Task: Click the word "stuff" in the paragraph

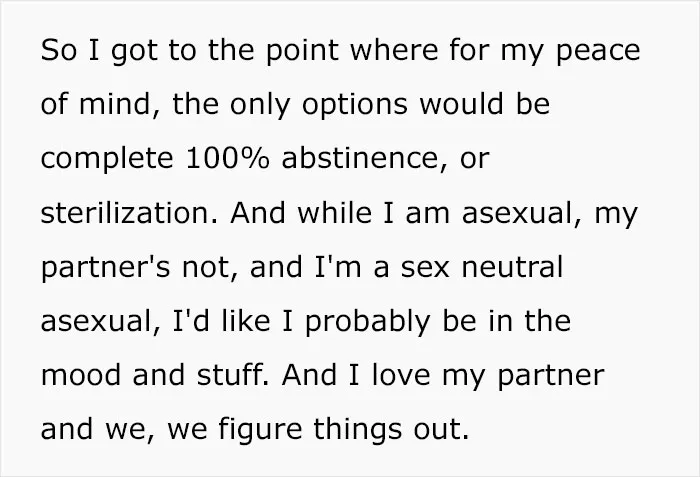Action: point(231,375)
